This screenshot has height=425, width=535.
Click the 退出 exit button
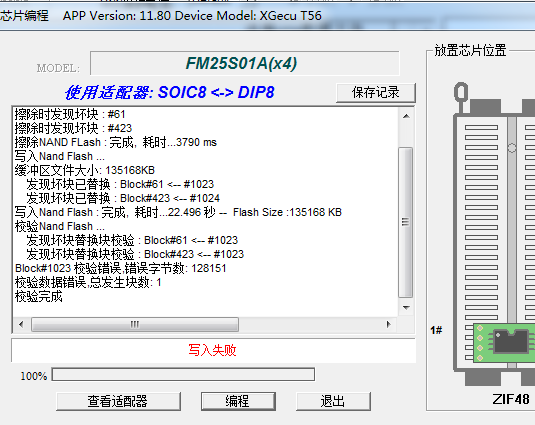pyautogui.click(x=333, y=401)
